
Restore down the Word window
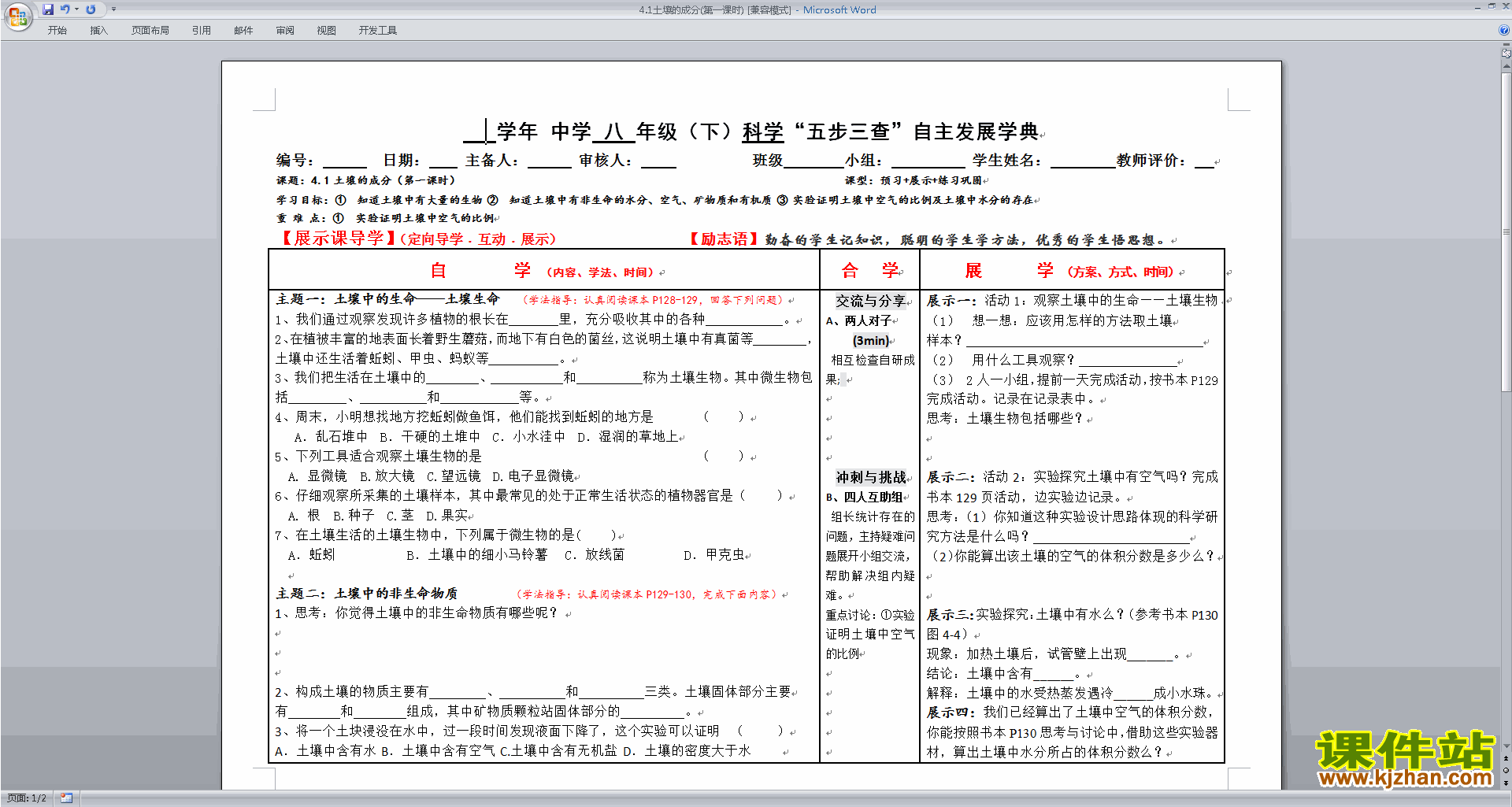[1492, 6]
